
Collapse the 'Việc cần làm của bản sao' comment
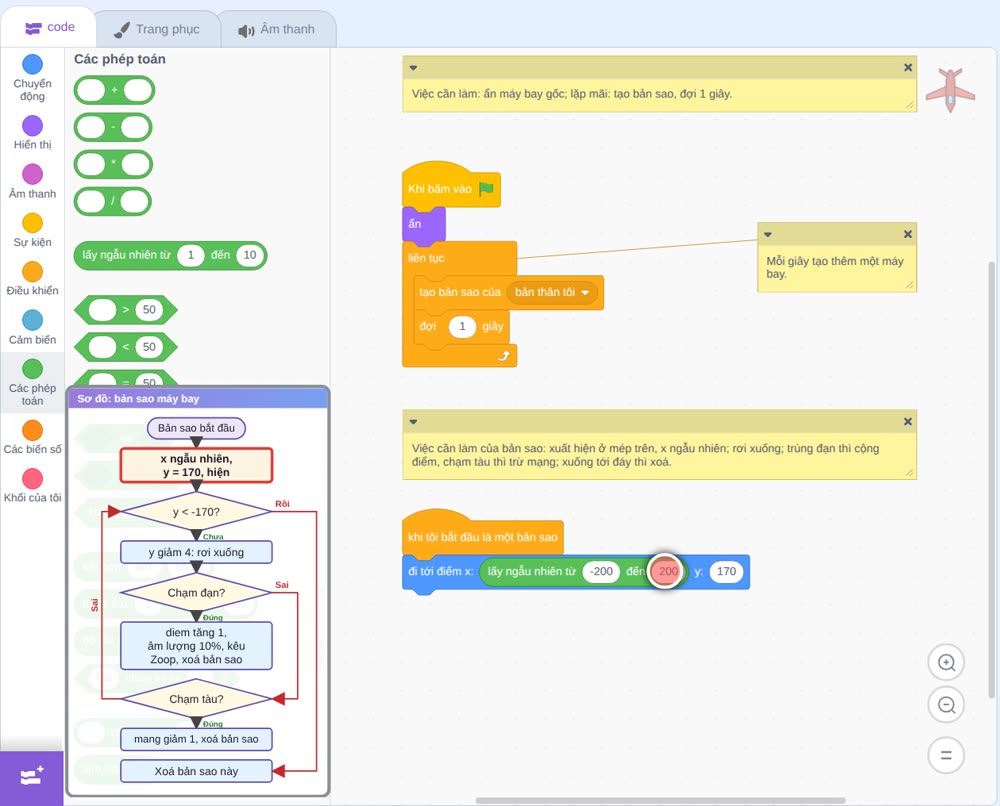tap(413, 421)
